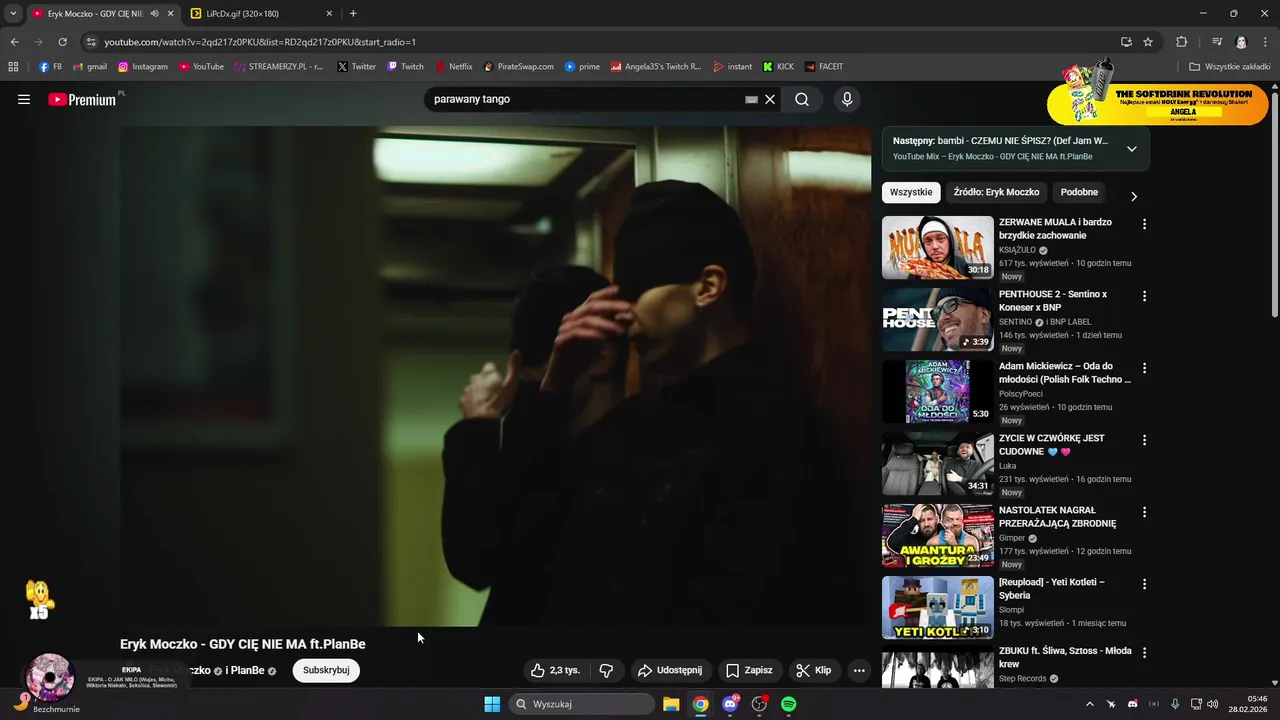Screen dimensions: 1280x720
Task: Open the YouTube hamburger guide menu
Action: tap(24, 99)
